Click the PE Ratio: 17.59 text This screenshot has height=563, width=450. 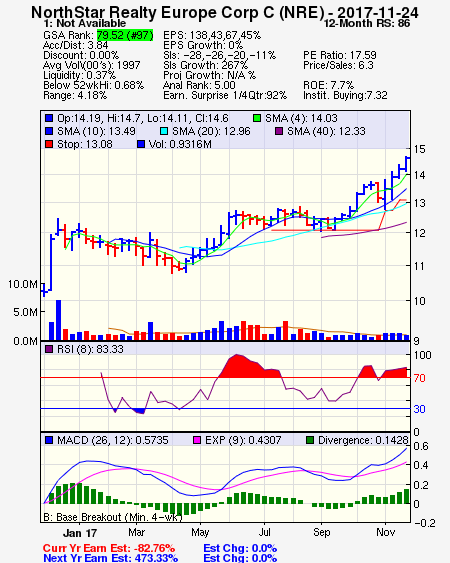coord(340,55)
